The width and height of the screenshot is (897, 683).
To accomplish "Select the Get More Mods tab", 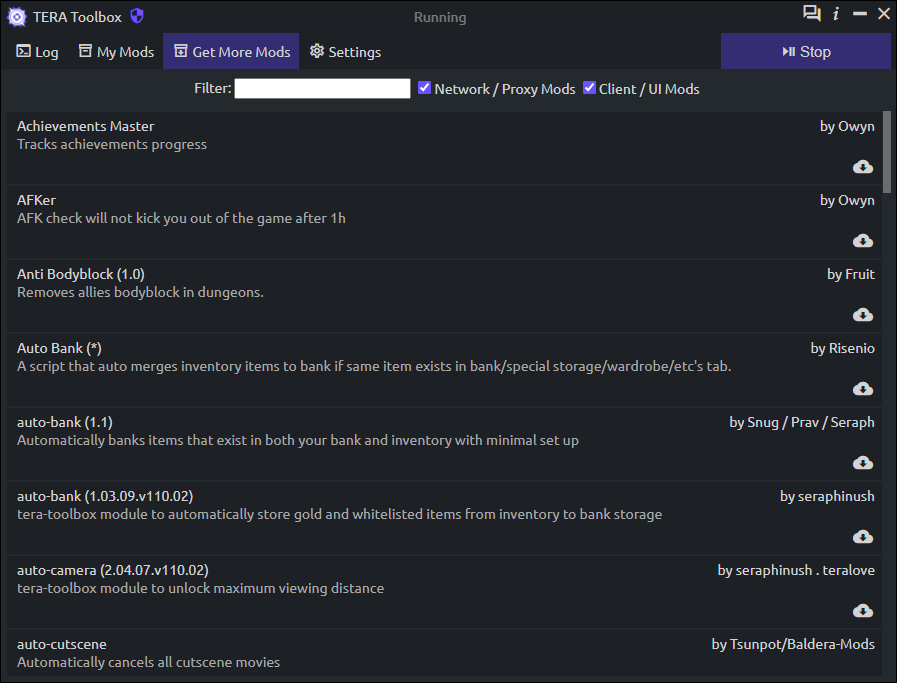I will click(232, 52).
